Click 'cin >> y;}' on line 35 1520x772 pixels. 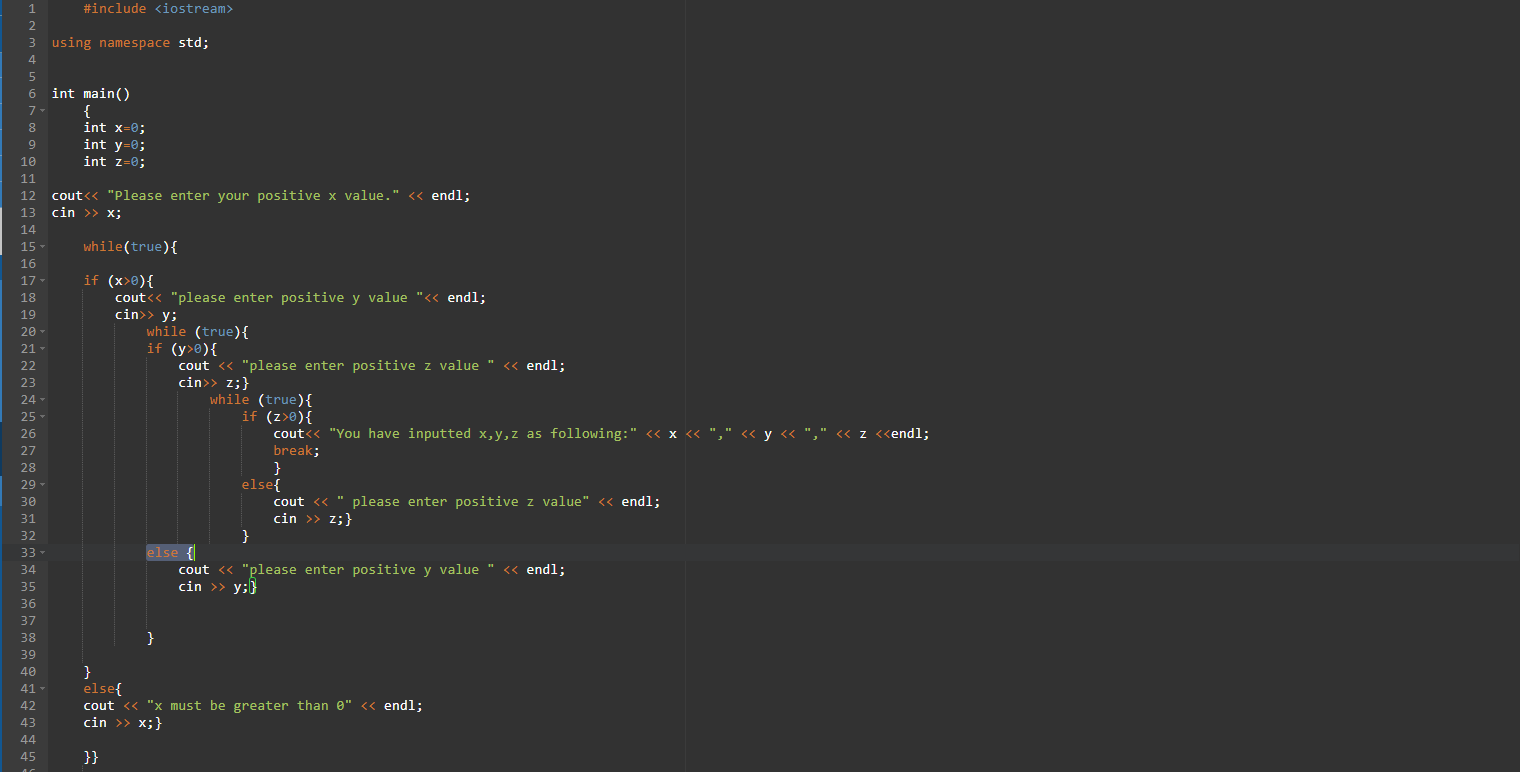pyautogui.click(x=218, y=586)
